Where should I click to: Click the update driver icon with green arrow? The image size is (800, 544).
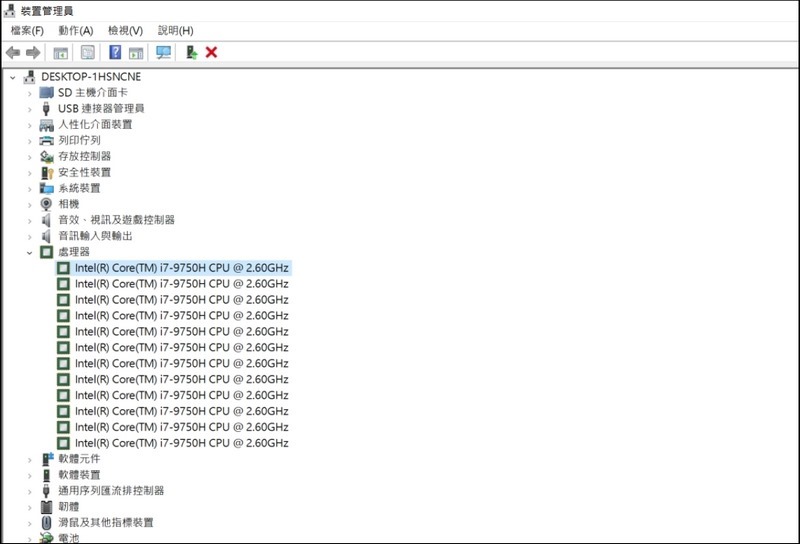[x=191, y=52]
